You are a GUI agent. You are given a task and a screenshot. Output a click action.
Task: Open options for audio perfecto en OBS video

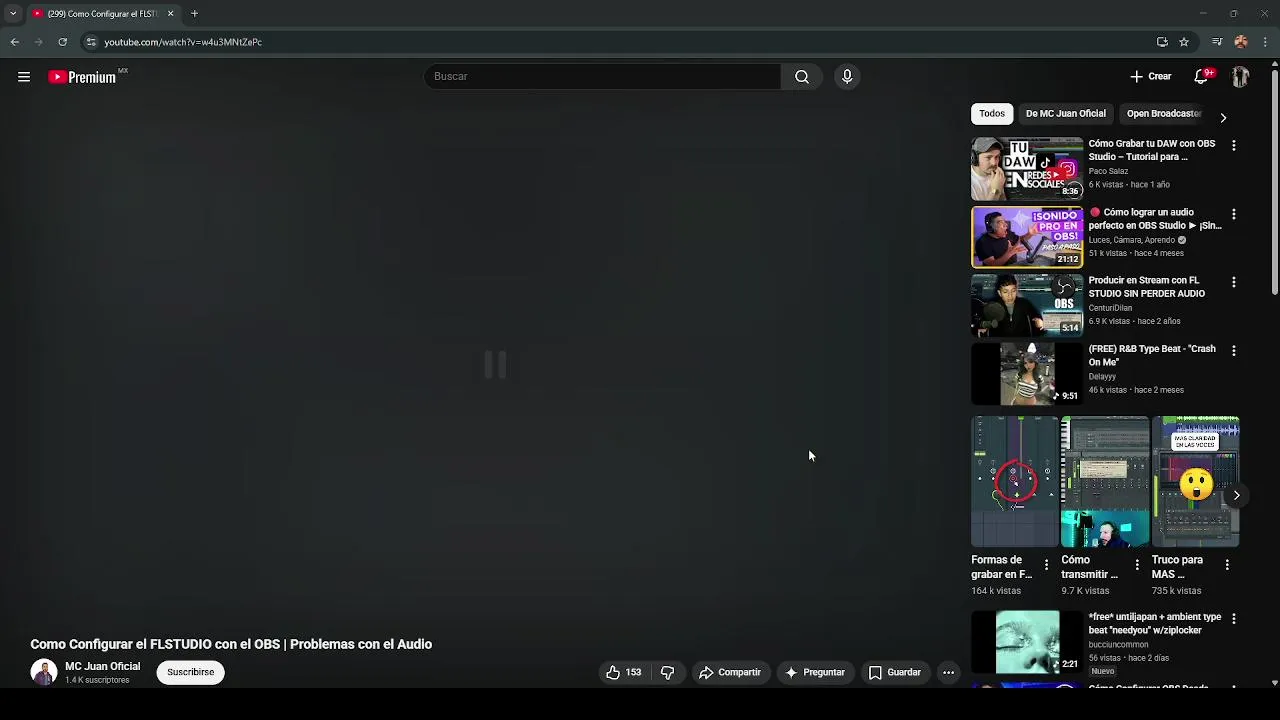click(1233, 214)
